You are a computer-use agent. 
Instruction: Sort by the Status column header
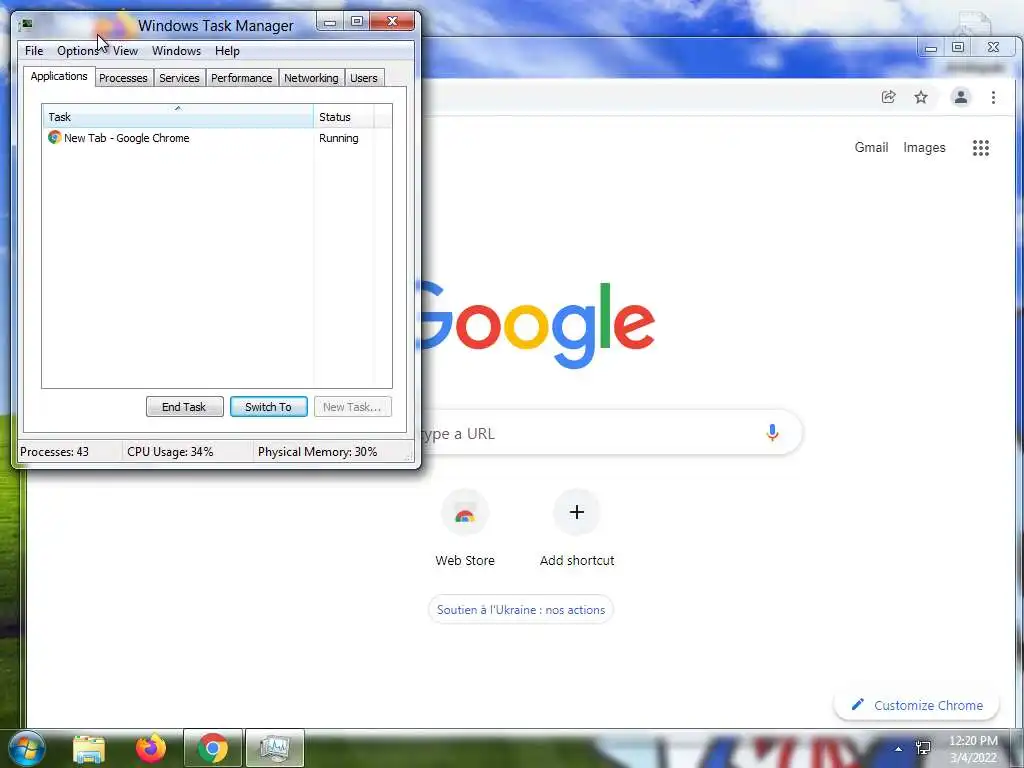tap(344, 116)
